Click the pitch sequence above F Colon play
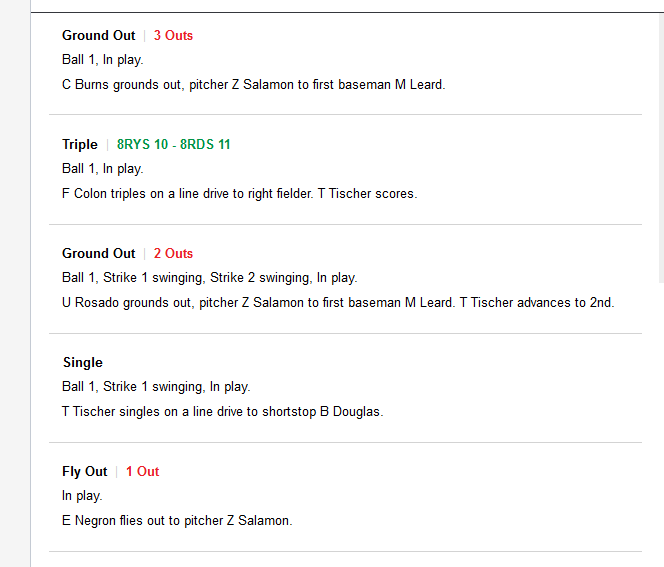This screenshot has height=567, width=664. (x=102, y=169)
